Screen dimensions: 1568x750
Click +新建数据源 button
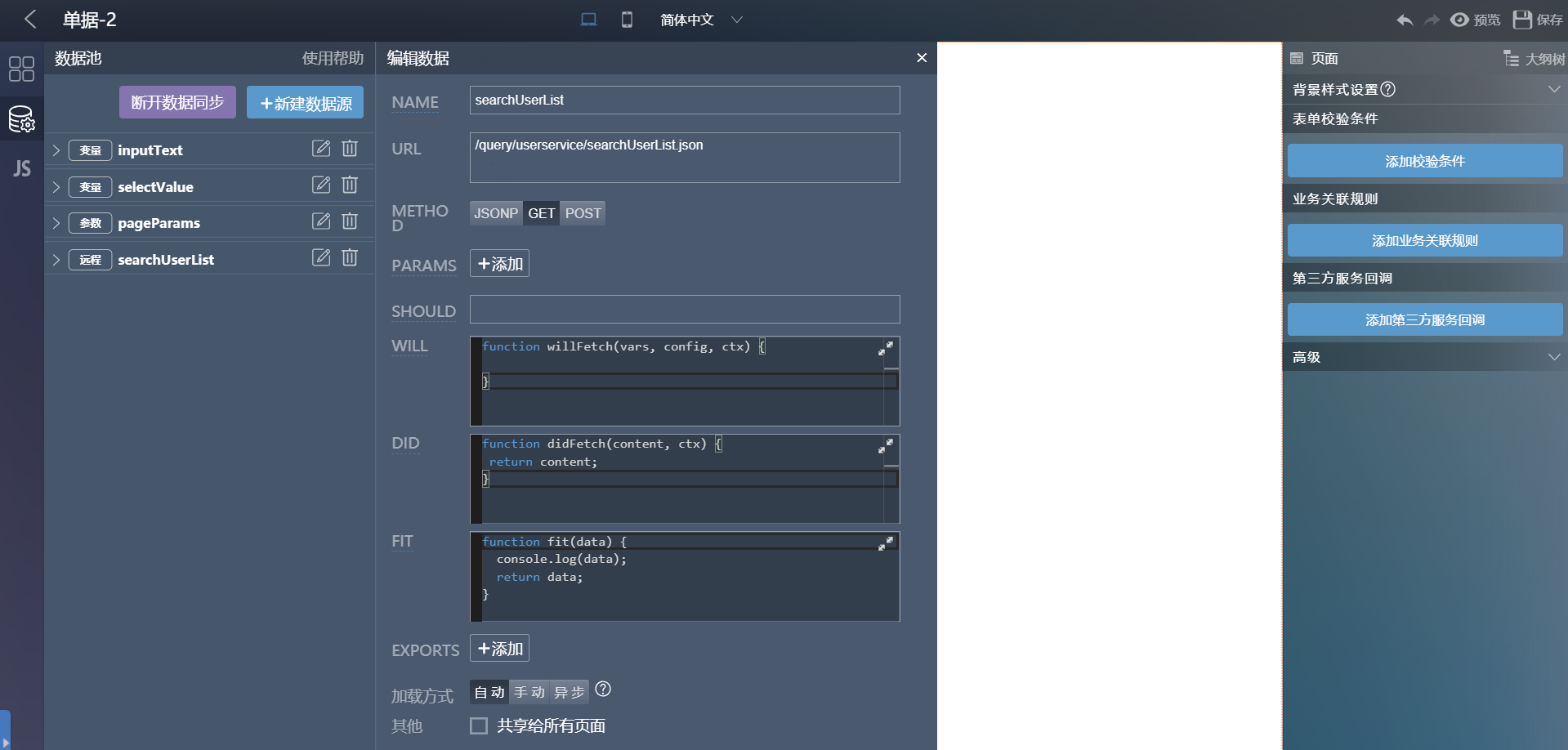(x=305, y=102)
